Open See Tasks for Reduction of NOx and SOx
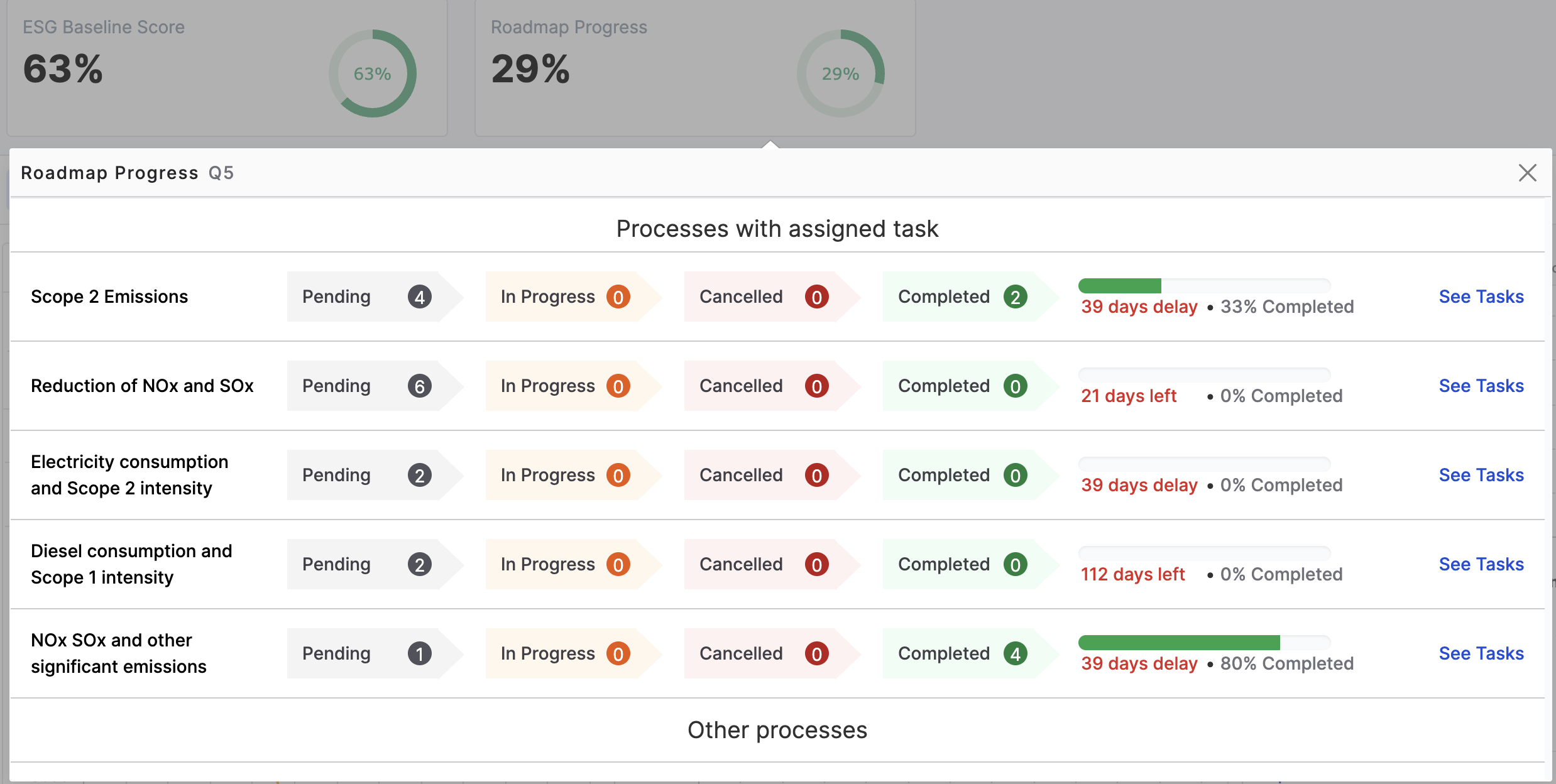The image size is (1556, 784). click(x=1481, y=386)
